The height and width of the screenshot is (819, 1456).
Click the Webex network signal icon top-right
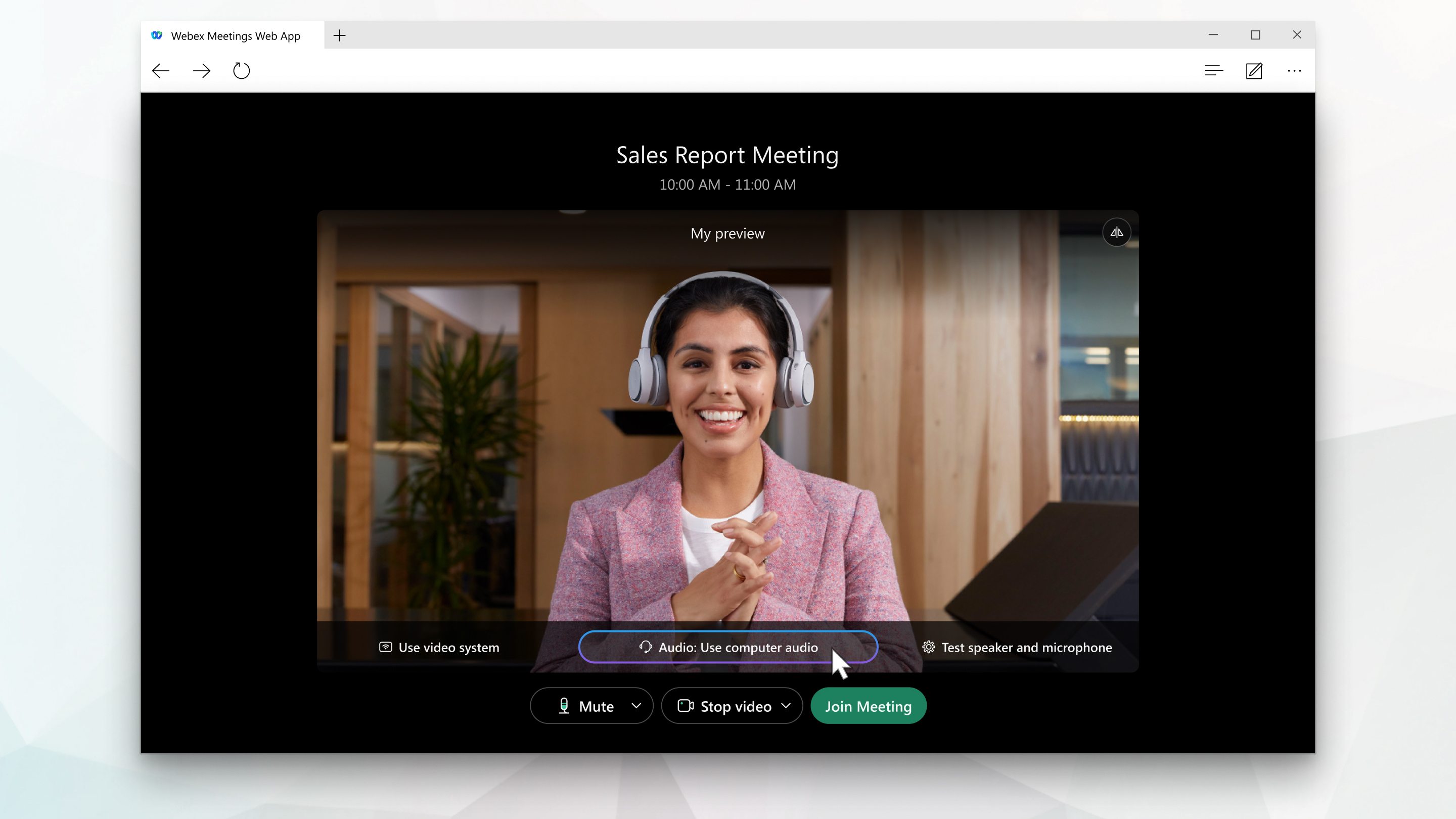point(1116,233)
